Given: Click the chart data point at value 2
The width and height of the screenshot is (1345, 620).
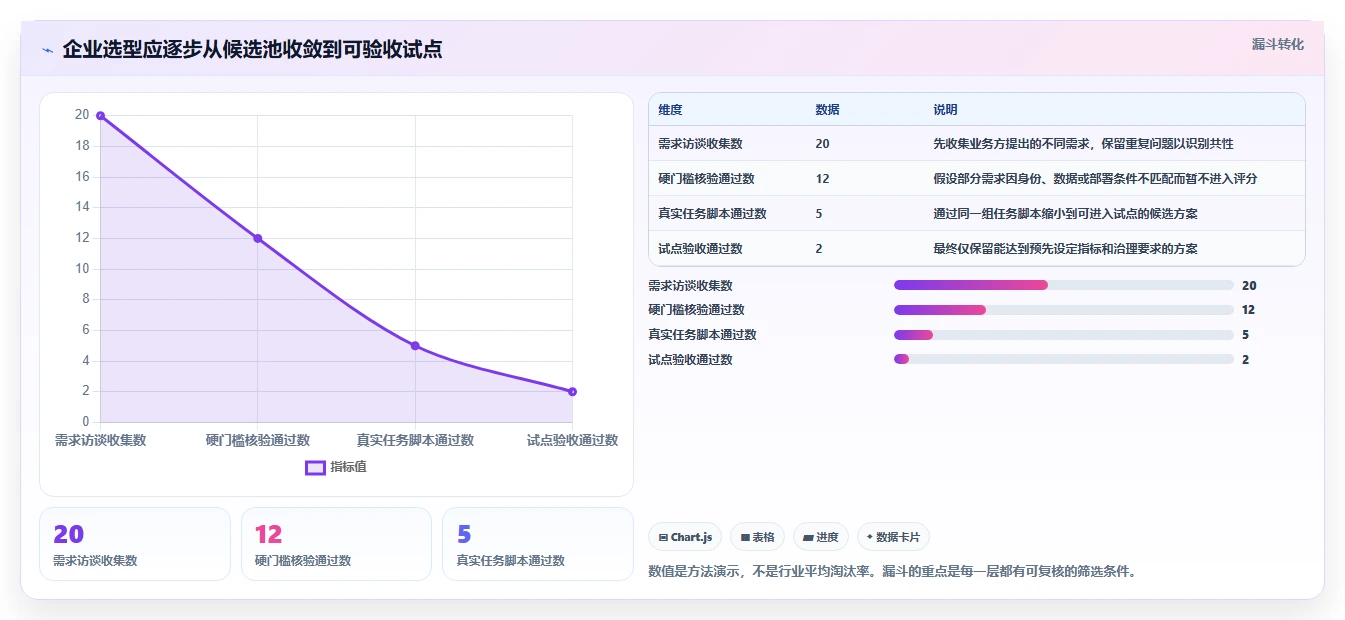Looking at the screenshot, I should [x=572, y=392].
